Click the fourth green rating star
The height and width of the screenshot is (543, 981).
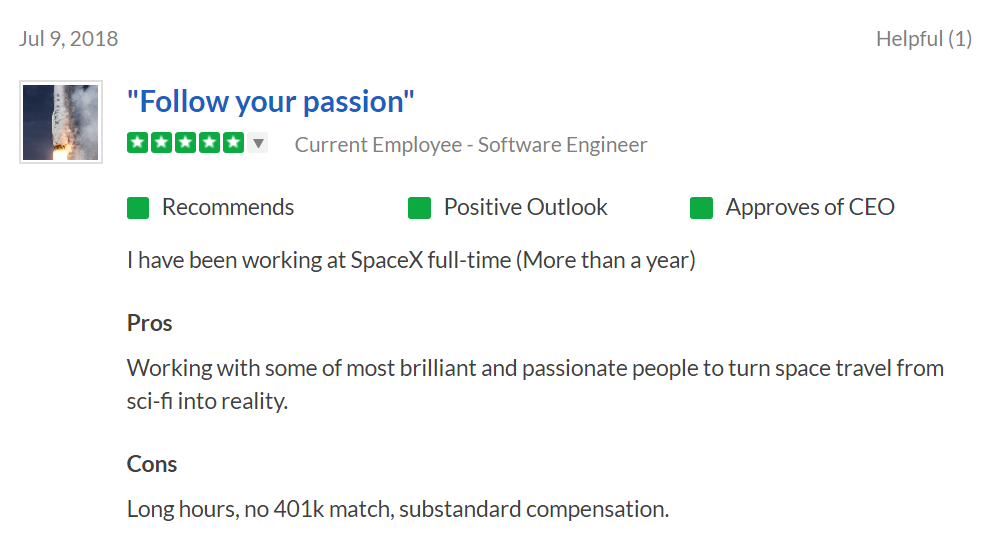pos(210,143)
